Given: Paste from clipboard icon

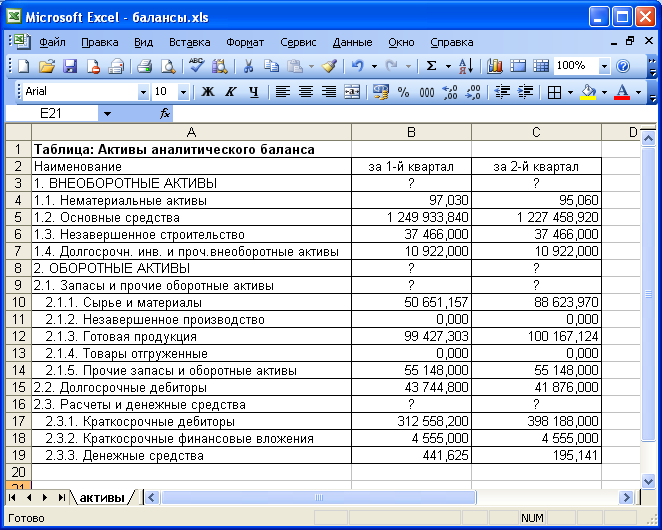Looking at the screenshot, I should coord(295,66).
